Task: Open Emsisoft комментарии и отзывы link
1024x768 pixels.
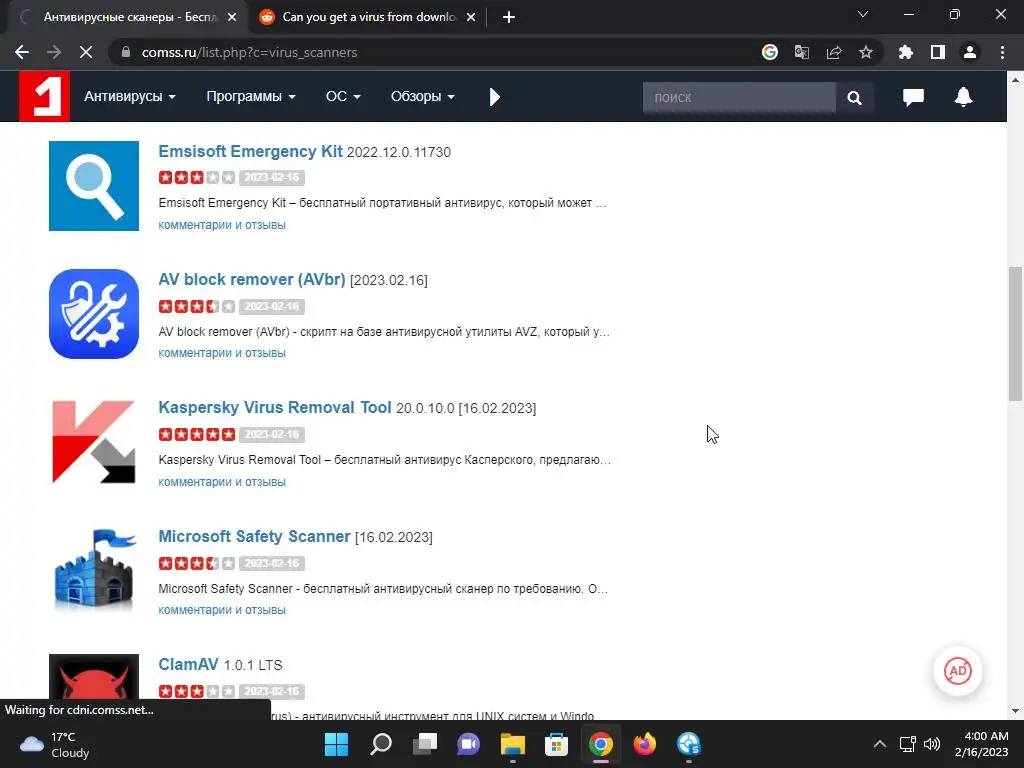Action: click(x=222, y=225)
